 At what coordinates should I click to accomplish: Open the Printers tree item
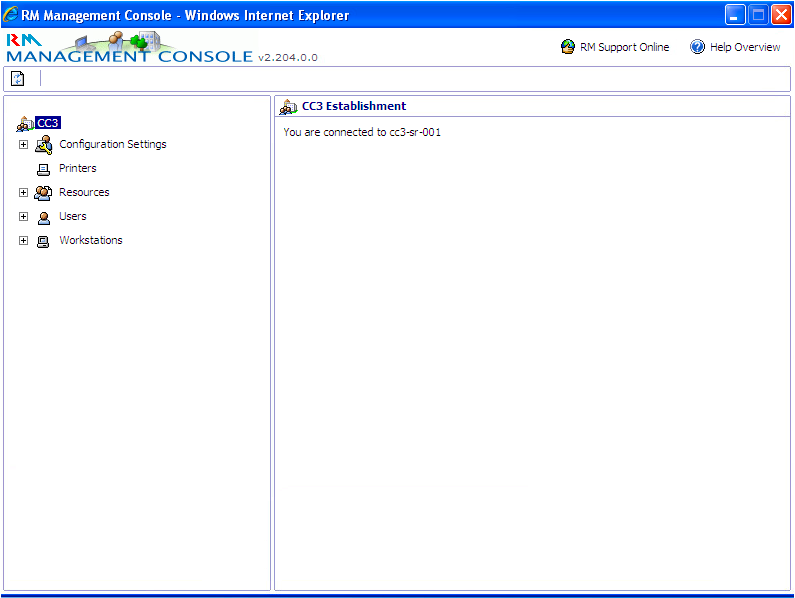[78, 168]
